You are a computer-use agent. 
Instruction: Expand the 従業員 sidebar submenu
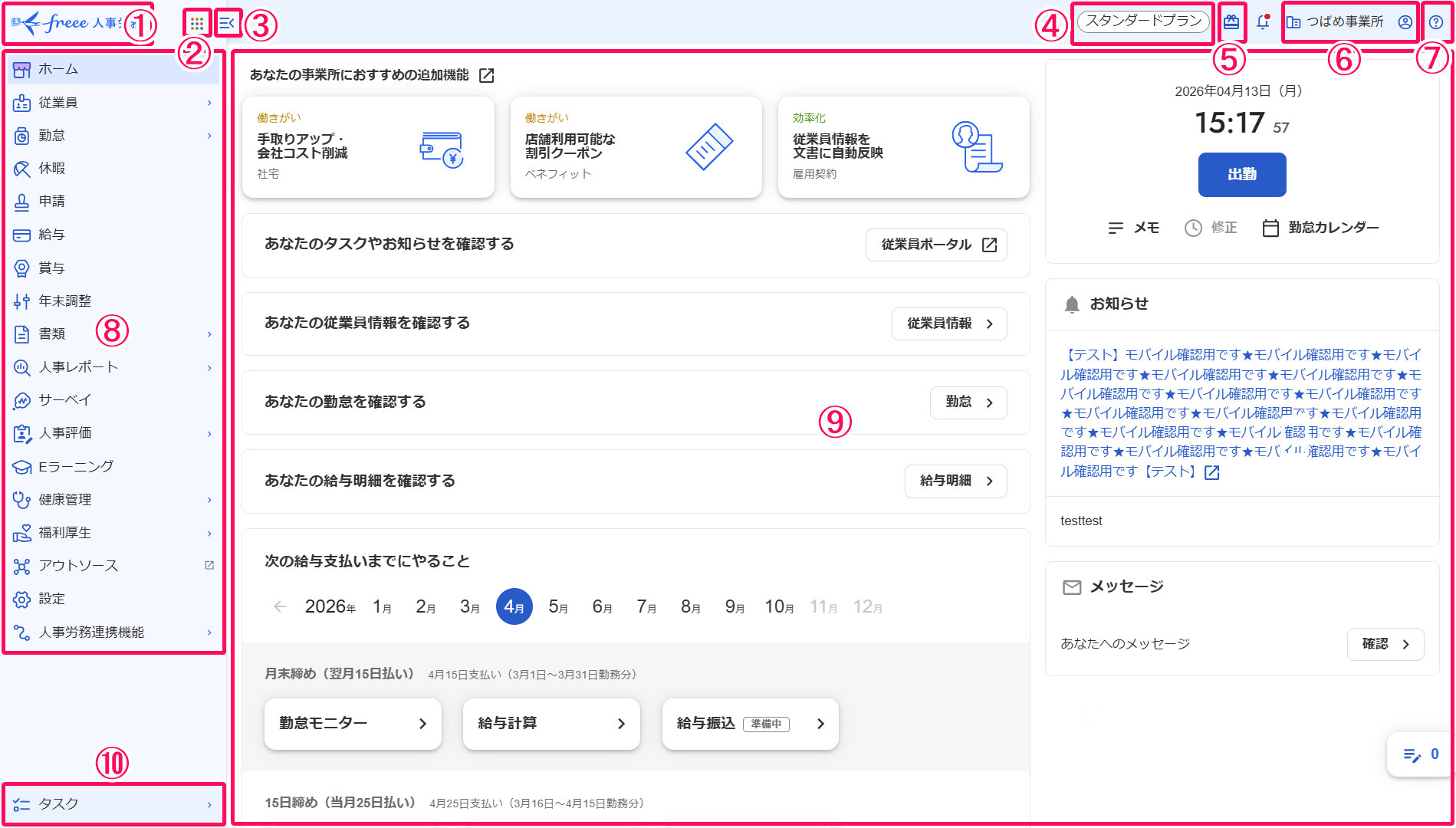(209, 103)
